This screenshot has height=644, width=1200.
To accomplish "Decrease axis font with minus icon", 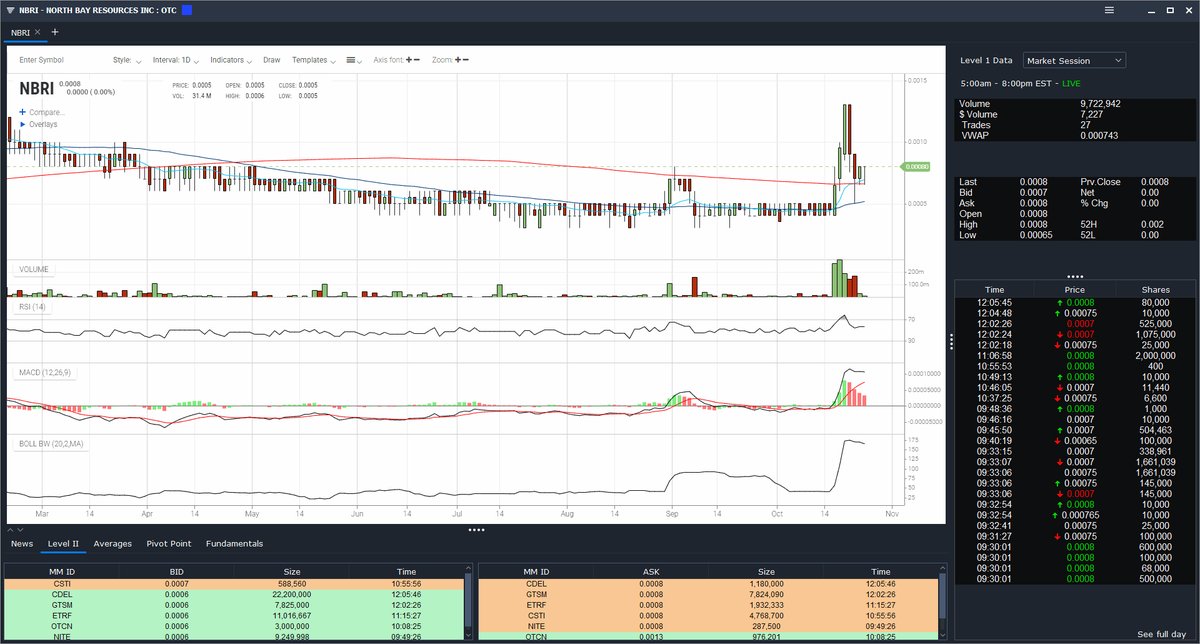I will [x=417, y=60].
